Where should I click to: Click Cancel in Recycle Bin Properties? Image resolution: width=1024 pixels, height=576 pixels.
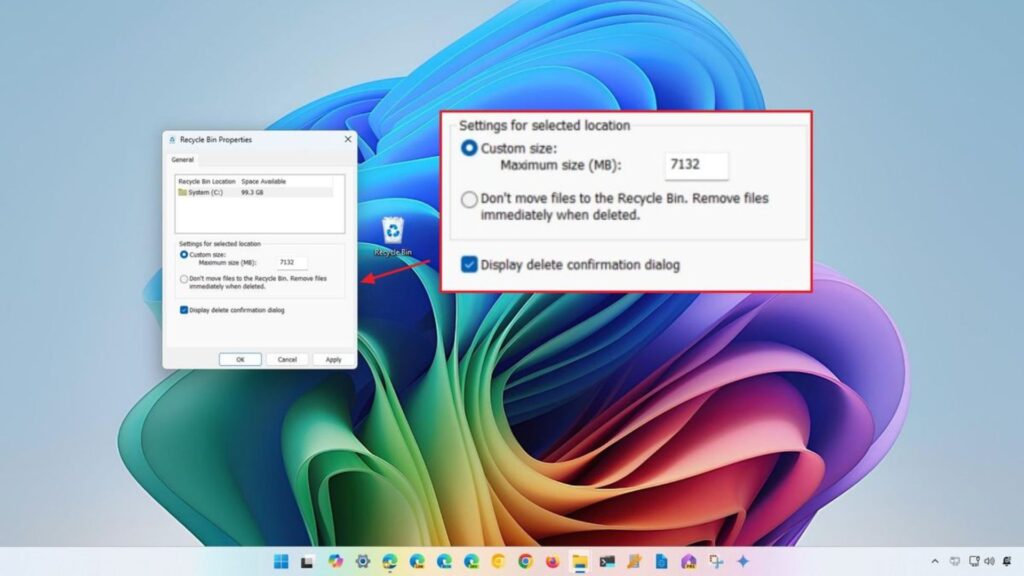click(x=287, y=359)
